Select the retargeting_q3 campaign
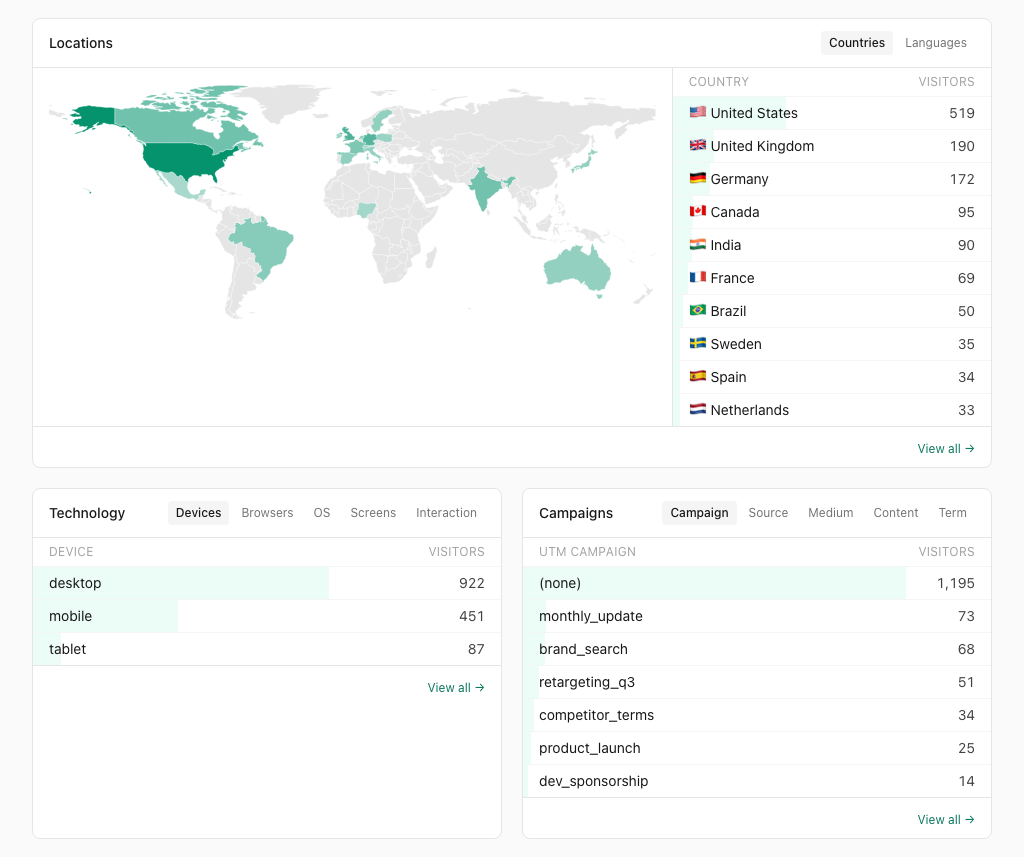The height and width of the screenshot is (857, 1024). (757, 682)
